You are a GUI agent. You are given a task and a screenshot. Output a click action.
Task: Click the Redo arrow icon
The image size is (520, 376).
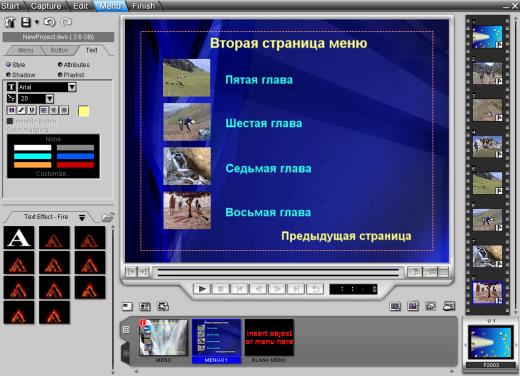[66, 22]
